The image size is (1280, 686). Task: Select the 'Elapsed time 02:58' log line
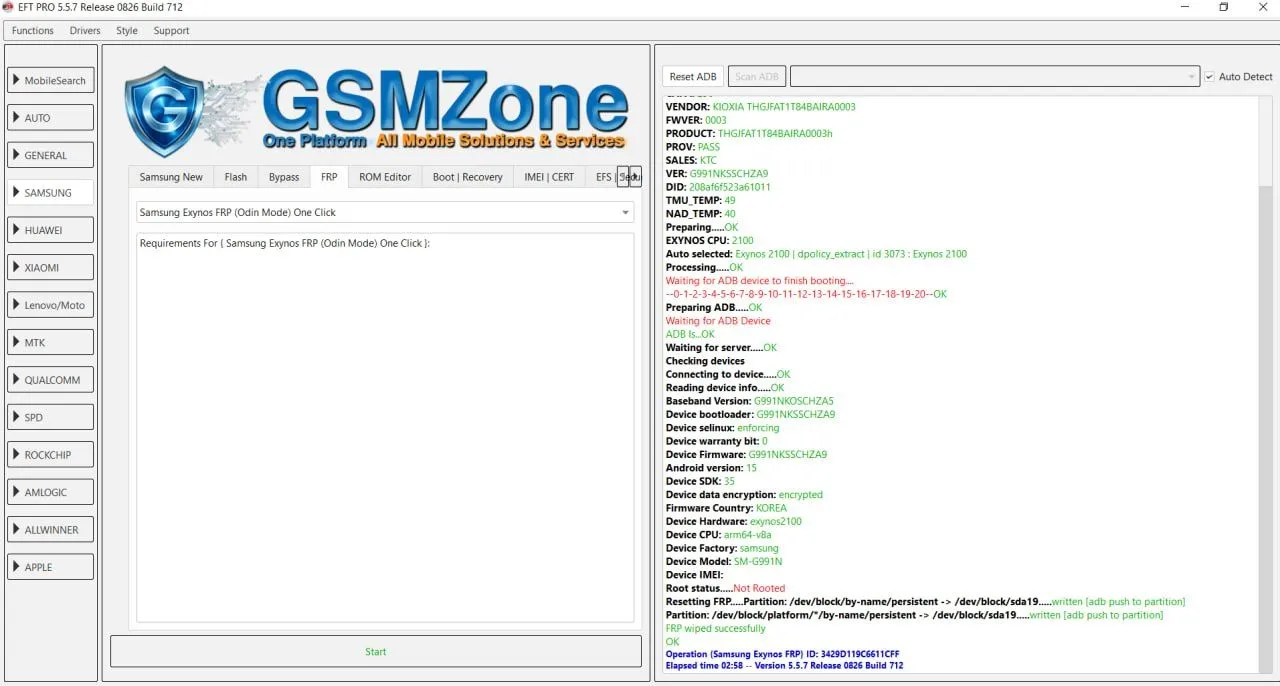785,666
